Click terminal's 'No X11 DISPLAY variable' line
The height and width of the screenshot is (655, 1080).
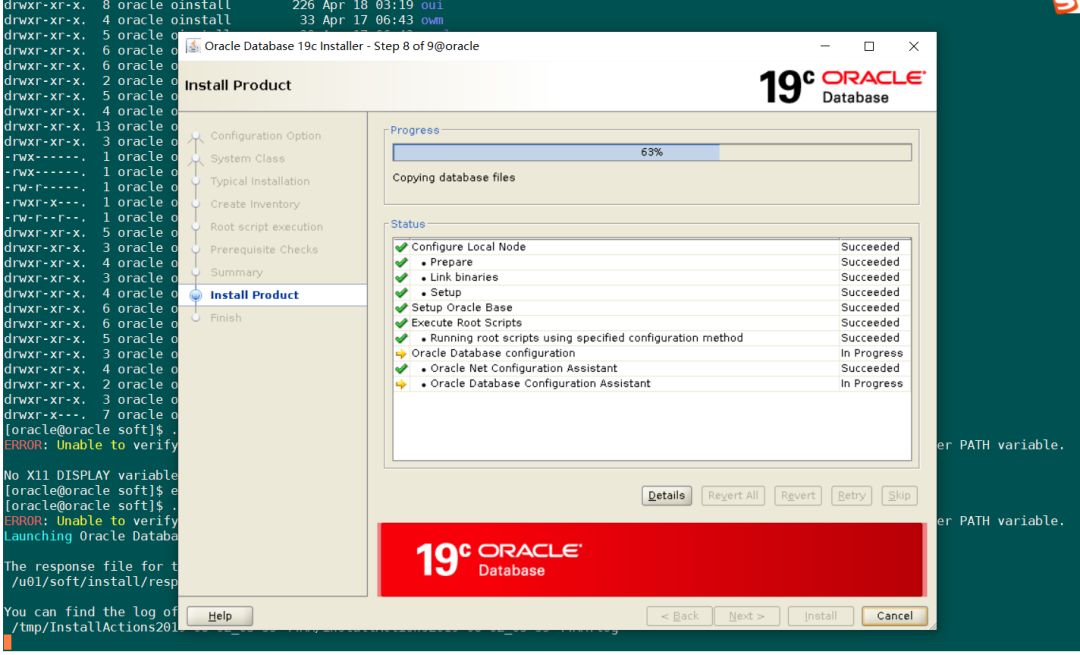(x=91, y=475)
